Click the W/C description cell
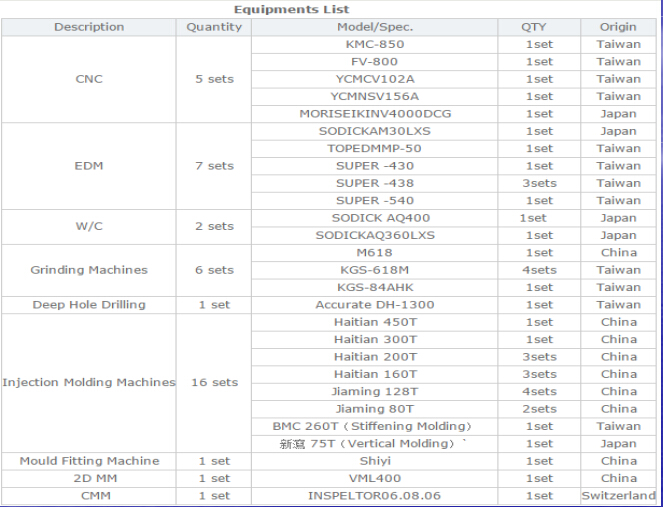The width and height of the screenshot is (663, 507). [x=89, y=226]
